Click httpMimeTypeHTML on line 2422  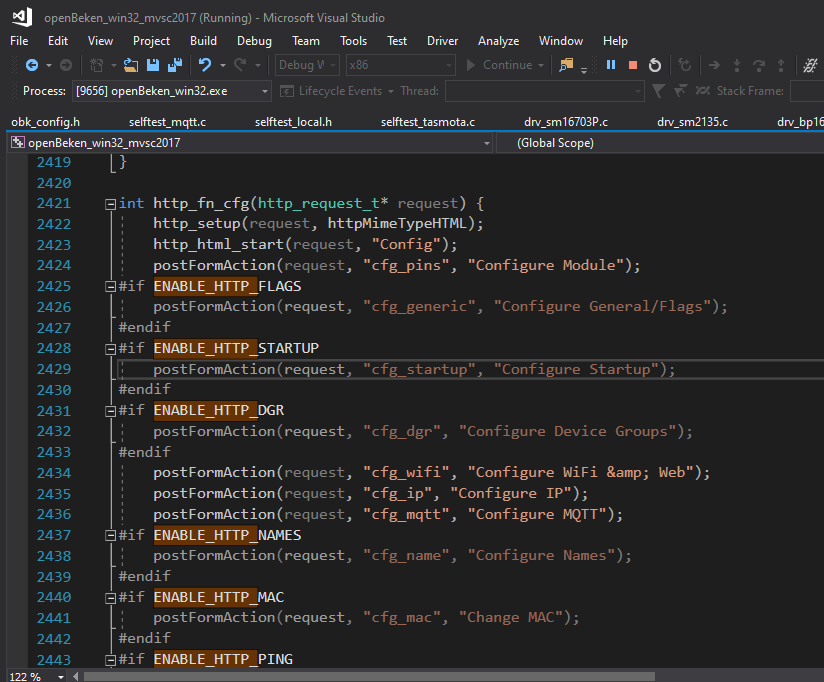tap(397, 224)
